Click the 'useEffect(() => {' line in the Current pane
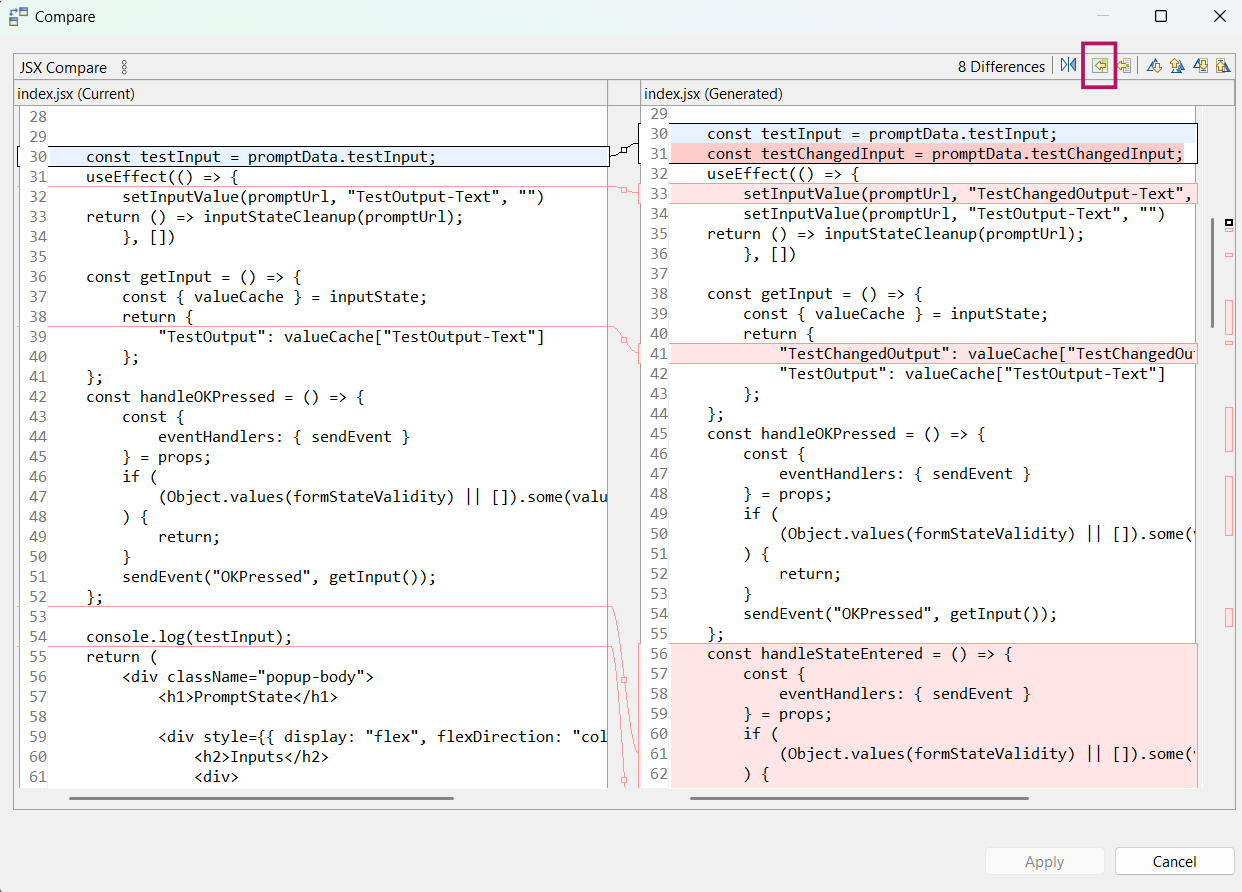 tap(163, 176)
